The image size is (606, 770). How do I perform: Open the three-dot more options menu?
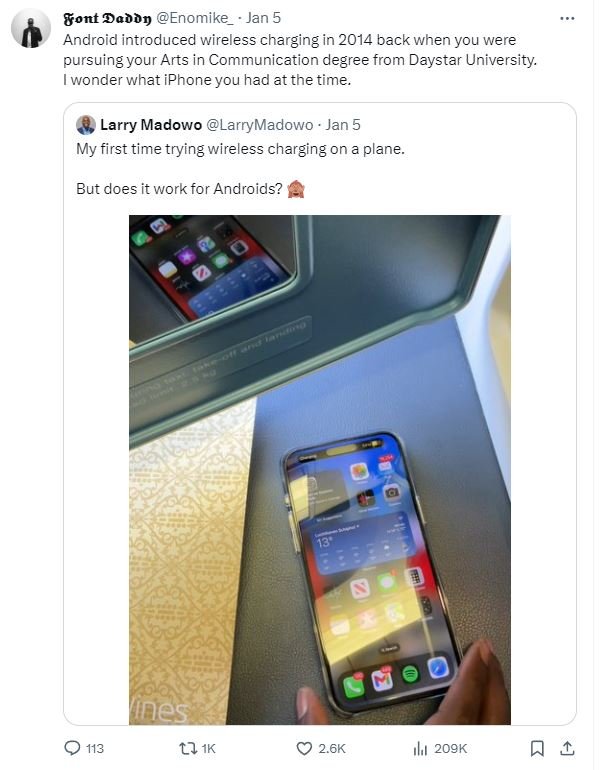pos(567,18)
